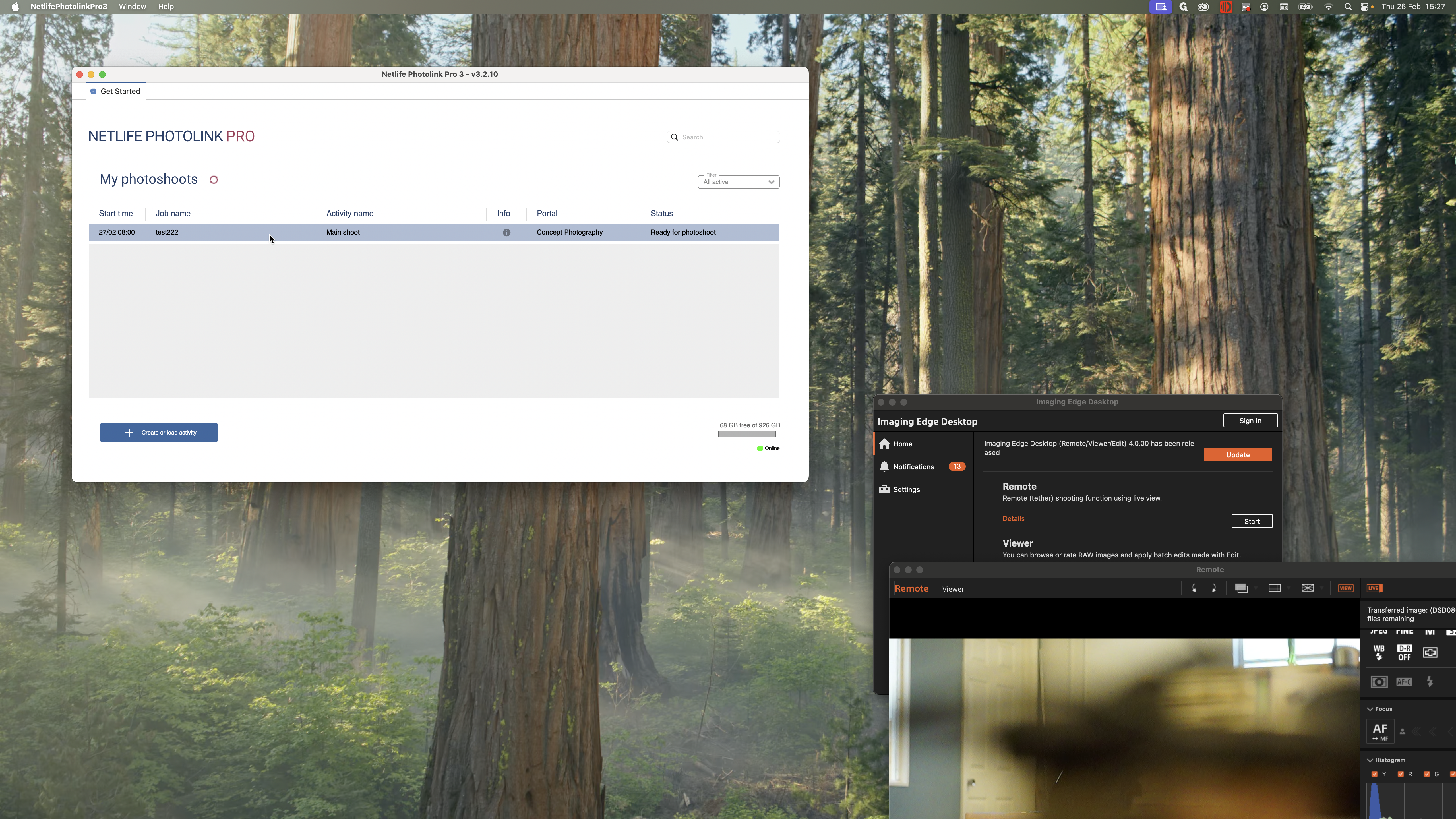The width and height of the screenshot is (1456, 819).
Task: Open the Window menu in menu bar
Action: (132, 7)
